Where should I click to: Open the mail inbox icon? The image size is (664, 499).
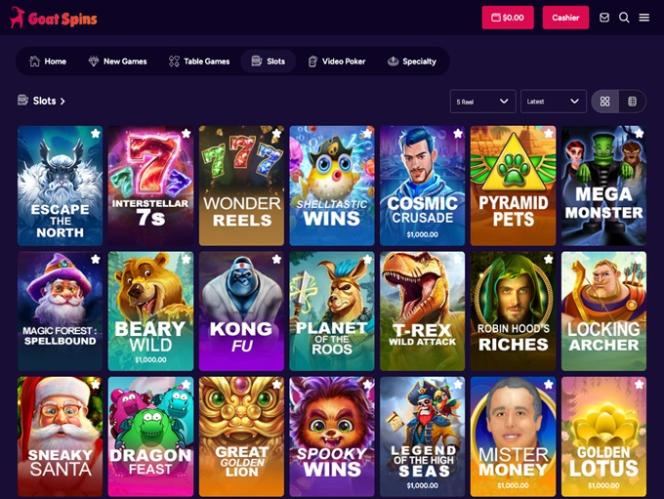coord(604,17)
